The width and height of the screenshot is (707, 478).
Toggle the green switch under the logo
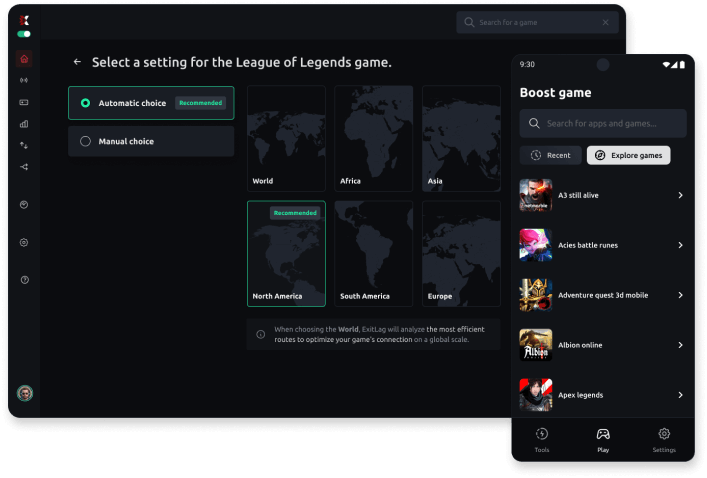(24, 34)
